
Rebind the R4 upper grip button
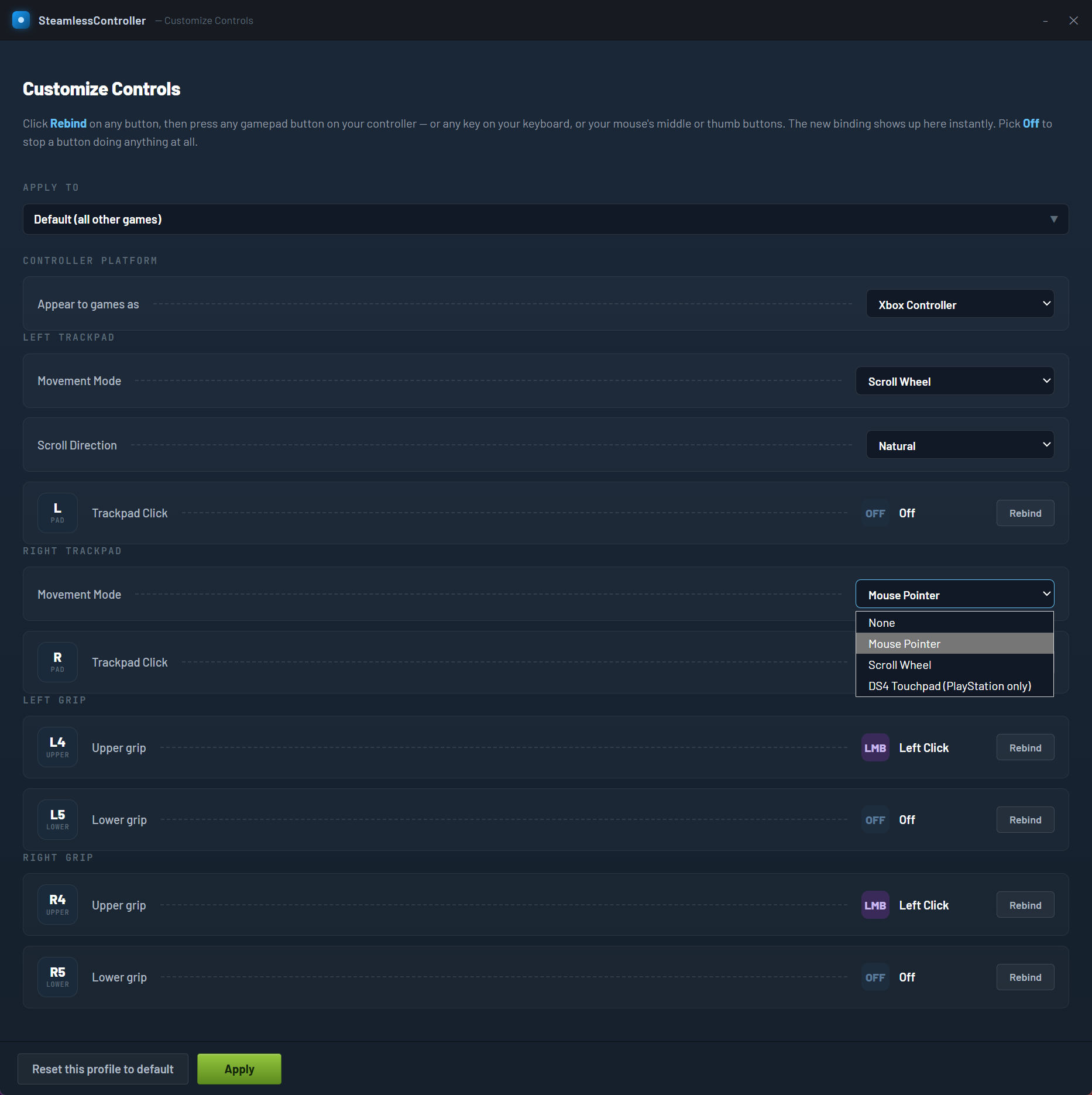click(1025, 905)
